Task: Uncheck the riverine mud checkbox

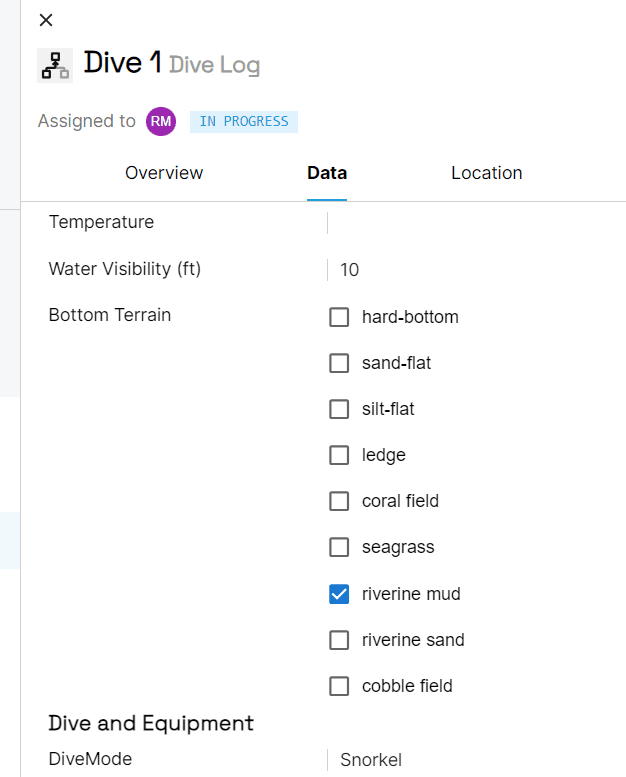Action: [x=339, y=594]
